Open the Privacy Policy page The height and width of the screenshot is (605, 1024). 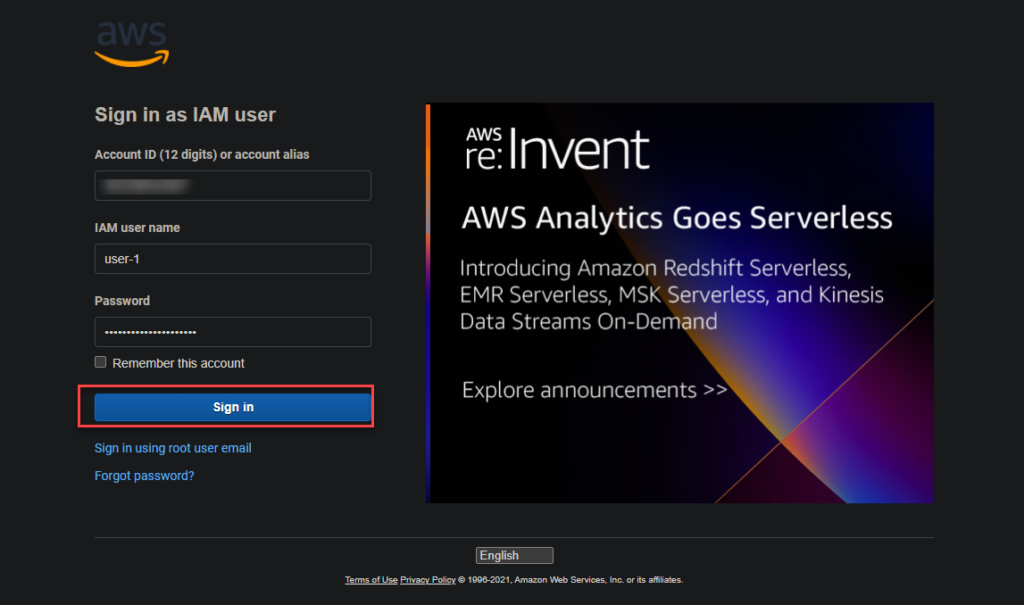[x=427, y=579]
